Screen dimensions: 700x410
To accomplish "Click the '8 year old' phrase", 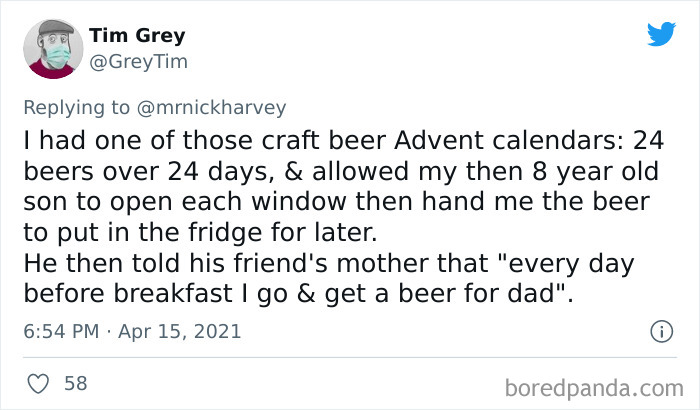I will click(x=595, y=171).
